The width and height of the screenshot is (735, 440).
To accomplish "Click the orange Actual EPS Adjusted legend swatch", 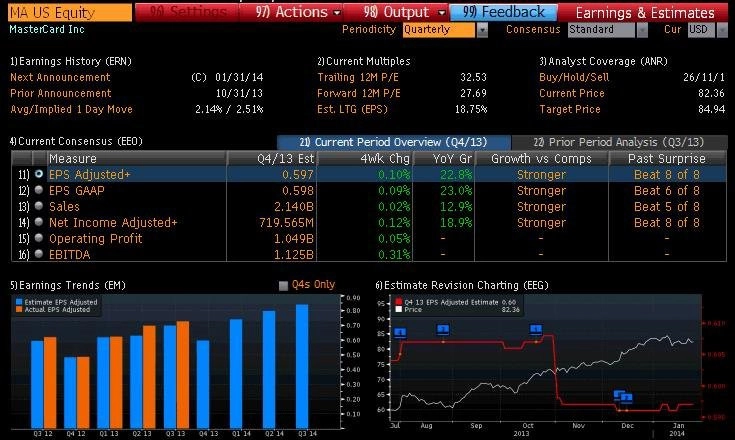I will pos(19,309).
